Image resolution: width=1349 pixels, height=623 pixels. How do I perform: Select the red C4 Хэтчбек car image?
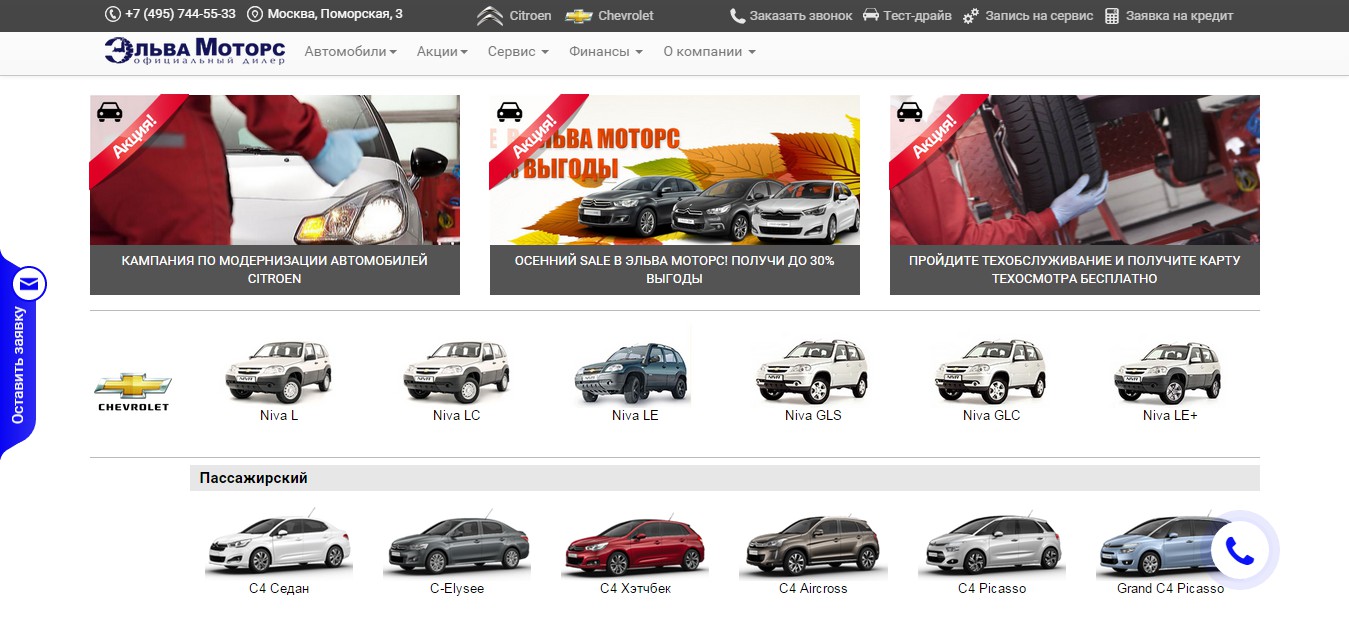635,543
